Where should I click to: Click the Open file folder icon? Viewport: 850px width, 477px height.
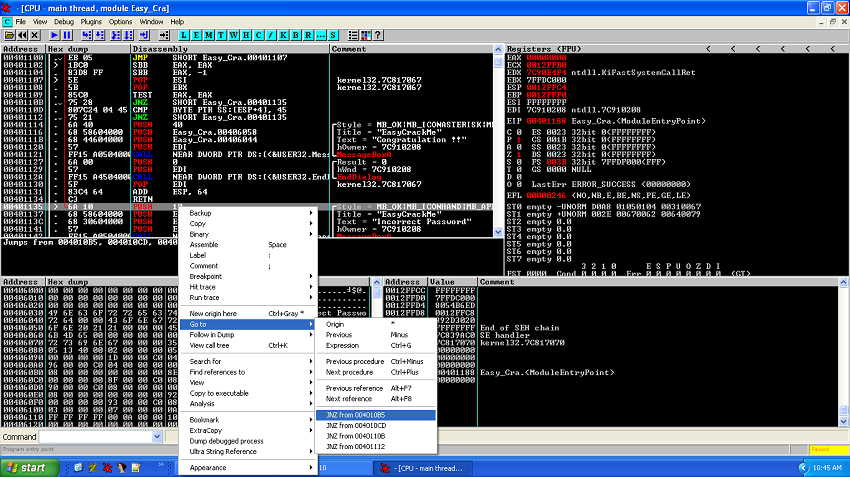pyautogui.click(x=9, y=35)
